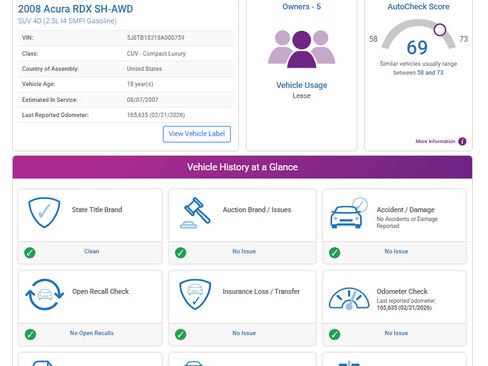This screenshot has height=366, width=488.
Task: Click the 2008 Acura RDX SH-AWD title
Action: [76, 9]
